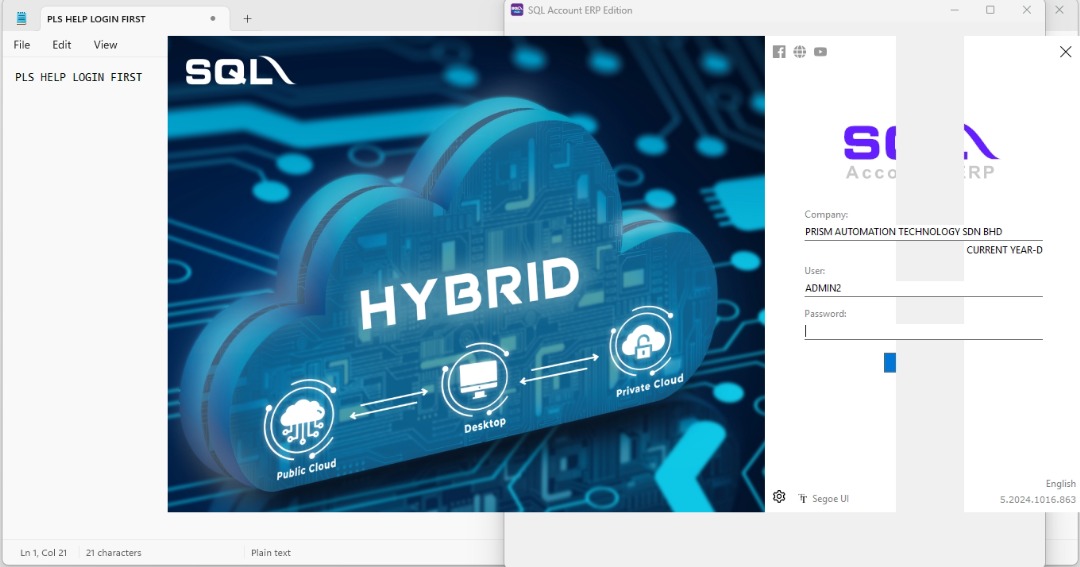Click SQL Account ERP Edition title icon
Screen dimensions: 1080x567
(x=517, y=10)
